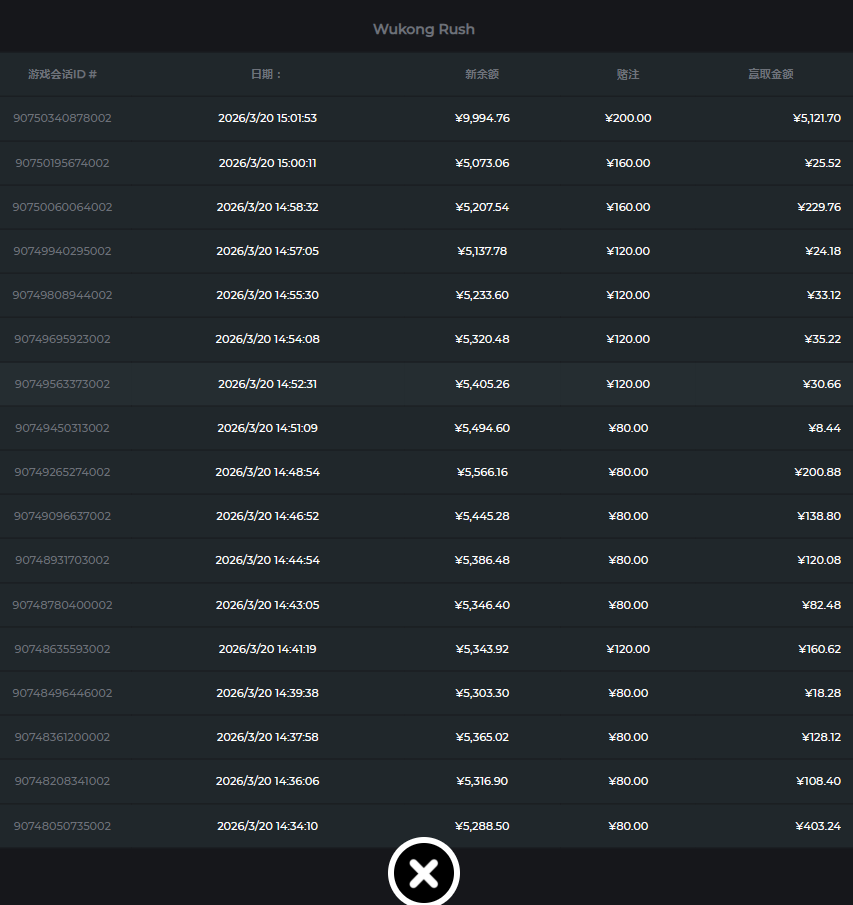Screen dimensions: 853x905
Task: Open session 90749940295002 details
Action: click(62, 251)
